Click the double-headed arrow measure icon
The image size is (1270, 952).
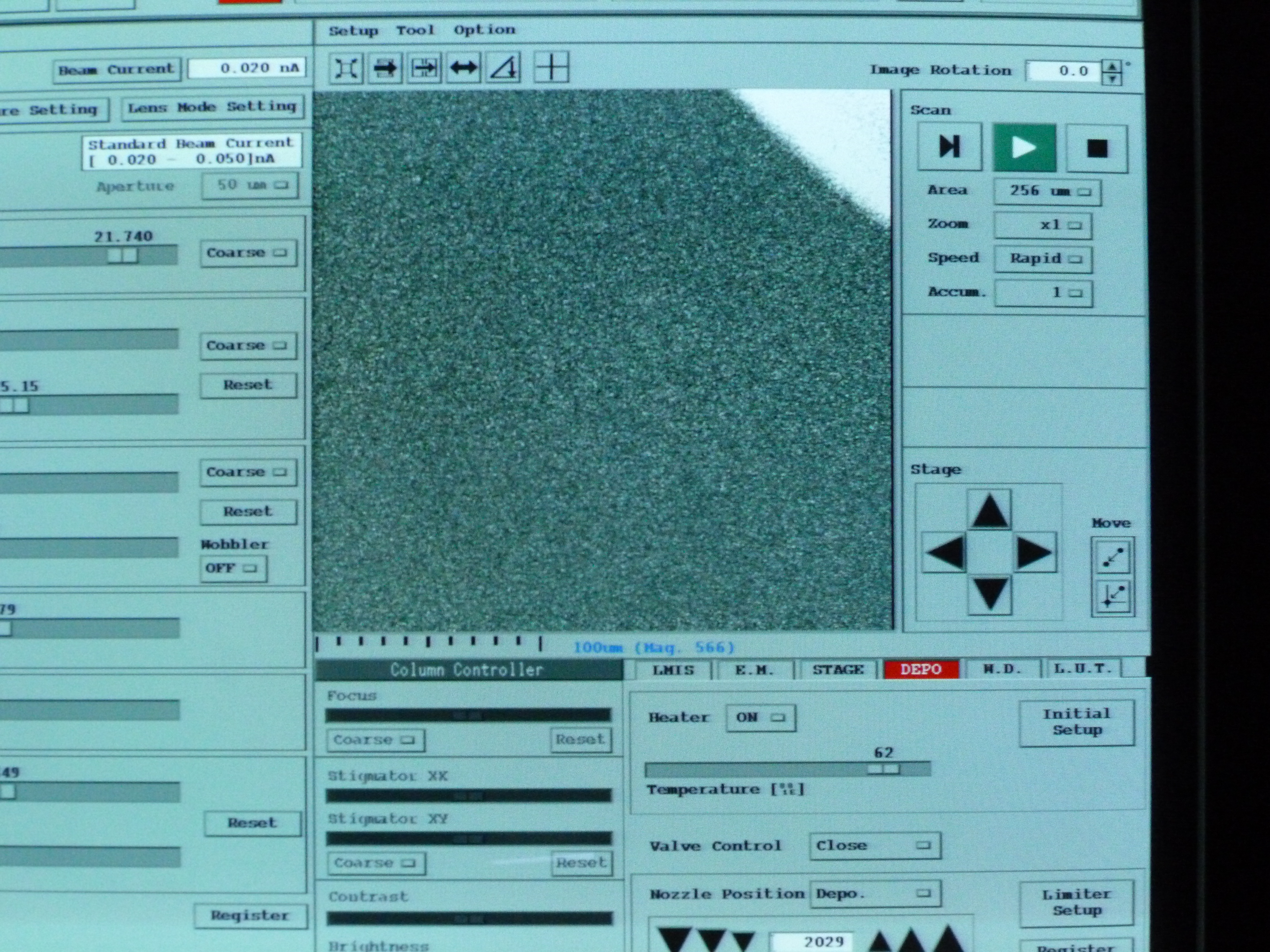click(464, 68)
